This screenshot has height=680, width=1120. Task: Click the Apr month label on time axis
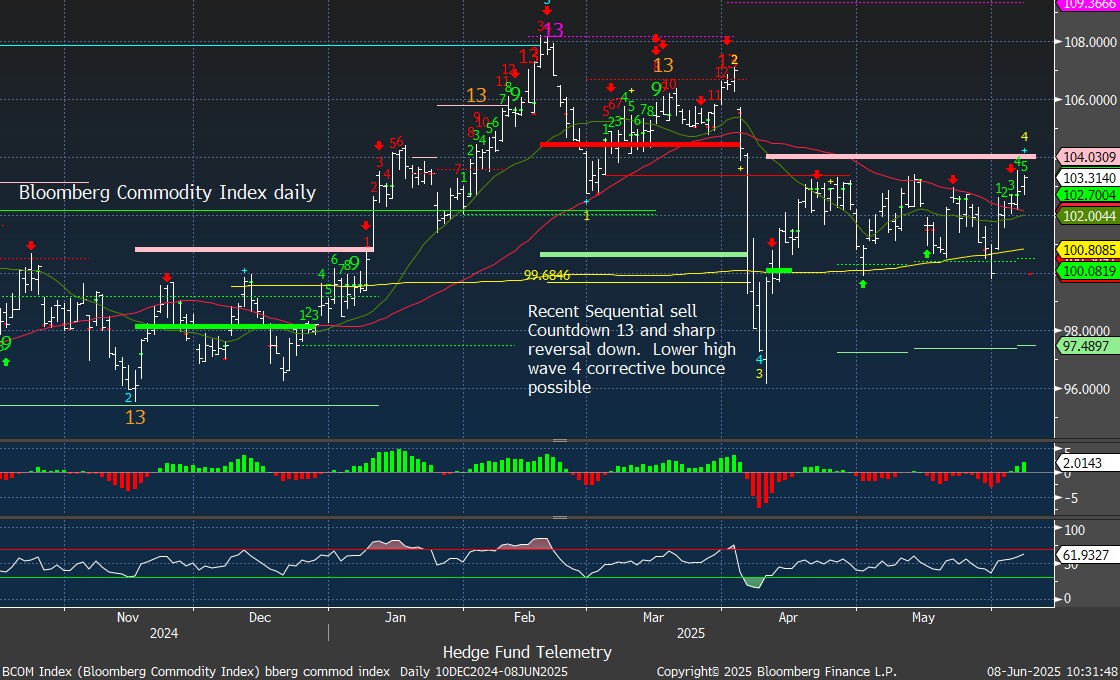[788, 617]
